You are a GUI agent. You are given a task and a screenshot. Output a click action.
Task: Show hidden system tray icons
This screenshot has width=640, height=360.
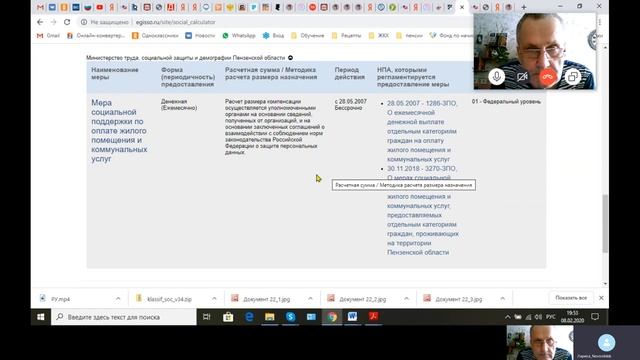507,317
